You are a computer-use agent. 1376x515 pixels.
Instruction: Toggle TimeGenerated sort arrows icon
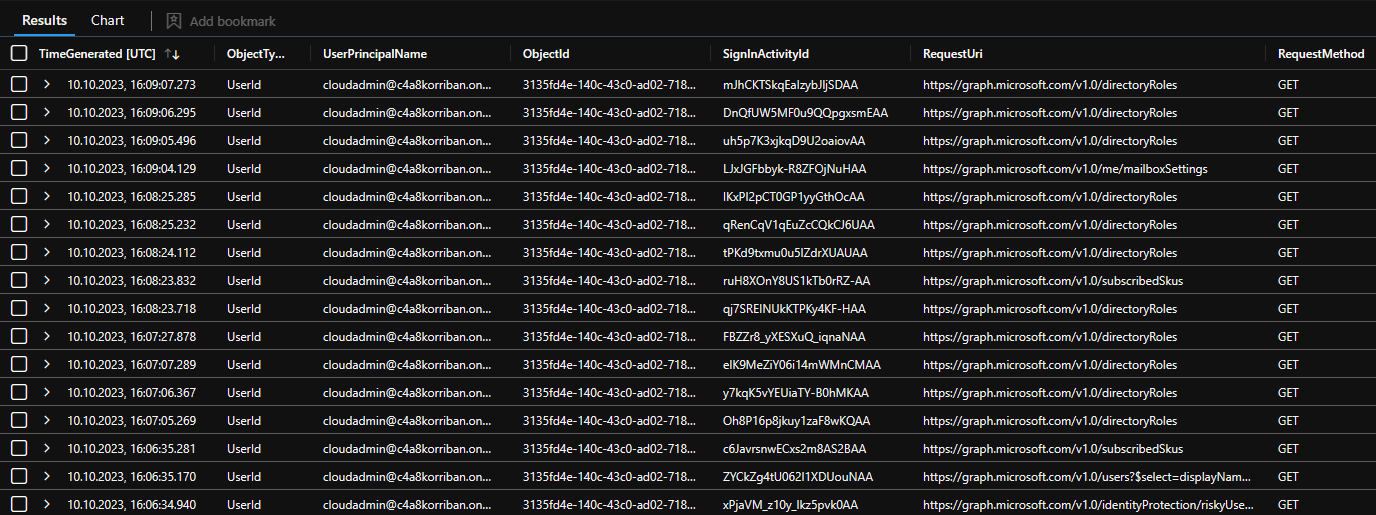[x=173, y=54]
